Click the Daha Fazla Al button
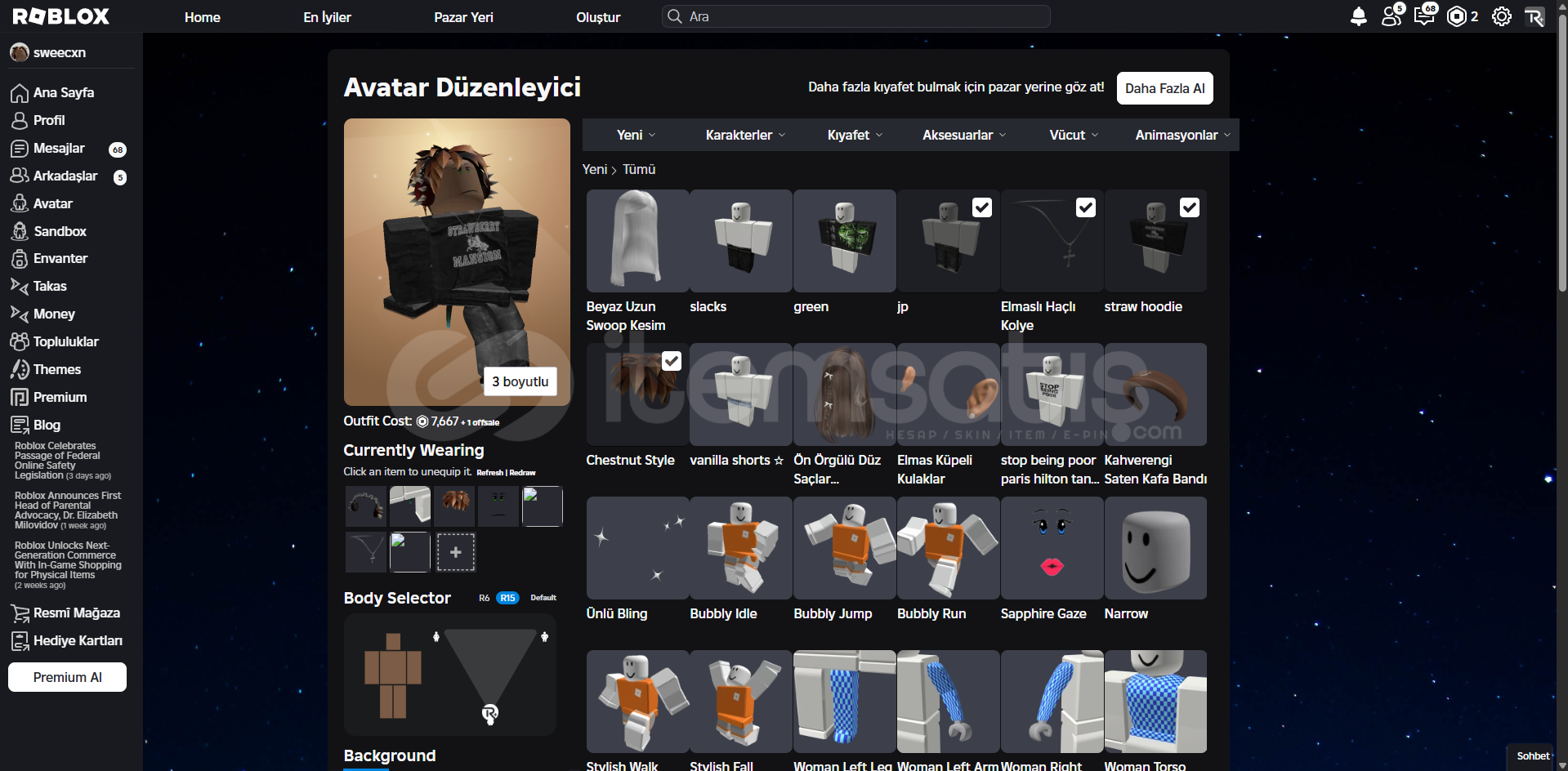 (1164, 88)
